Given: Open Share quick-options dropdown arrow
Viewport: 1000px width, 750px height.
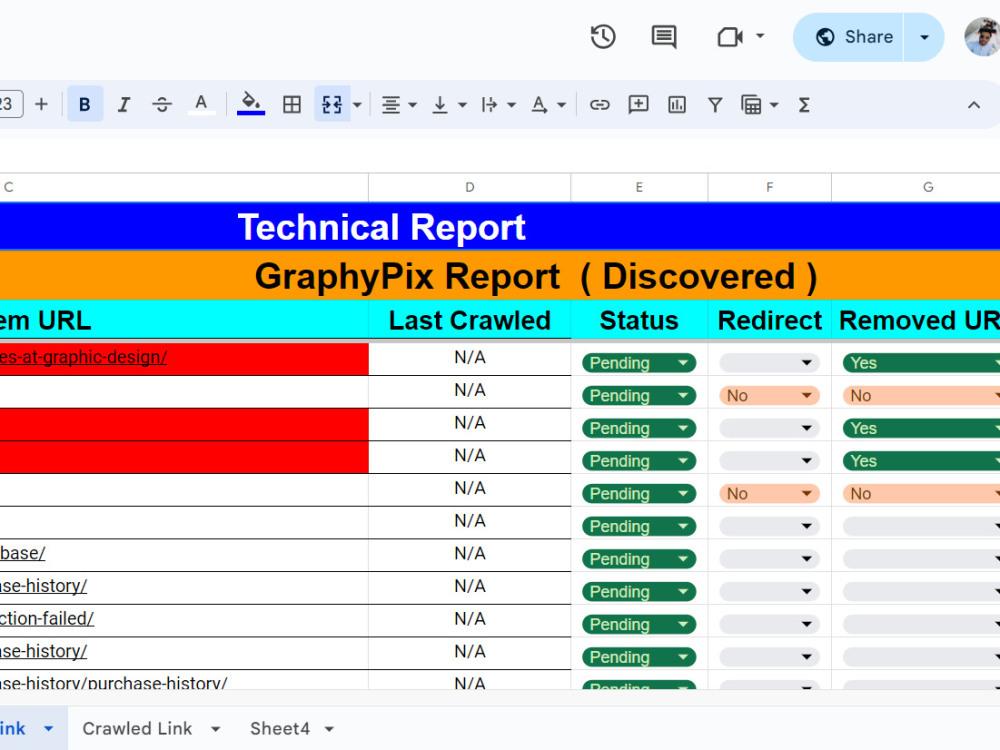Looking at the screenshot, I should tap(924, 37).
